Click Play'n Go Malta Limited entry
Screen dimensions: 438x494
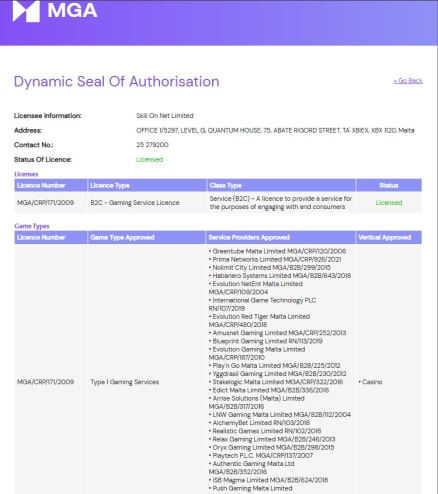pos(275,366)
